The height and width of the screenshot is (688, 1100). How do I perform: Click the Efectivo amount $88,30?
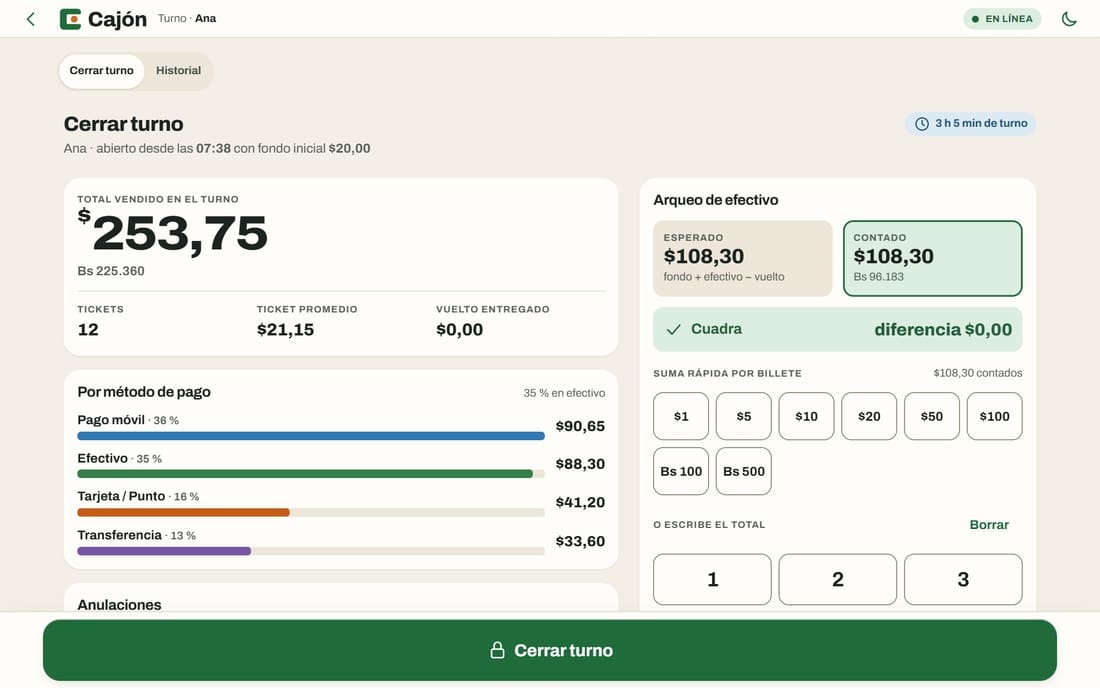[580, 464]
